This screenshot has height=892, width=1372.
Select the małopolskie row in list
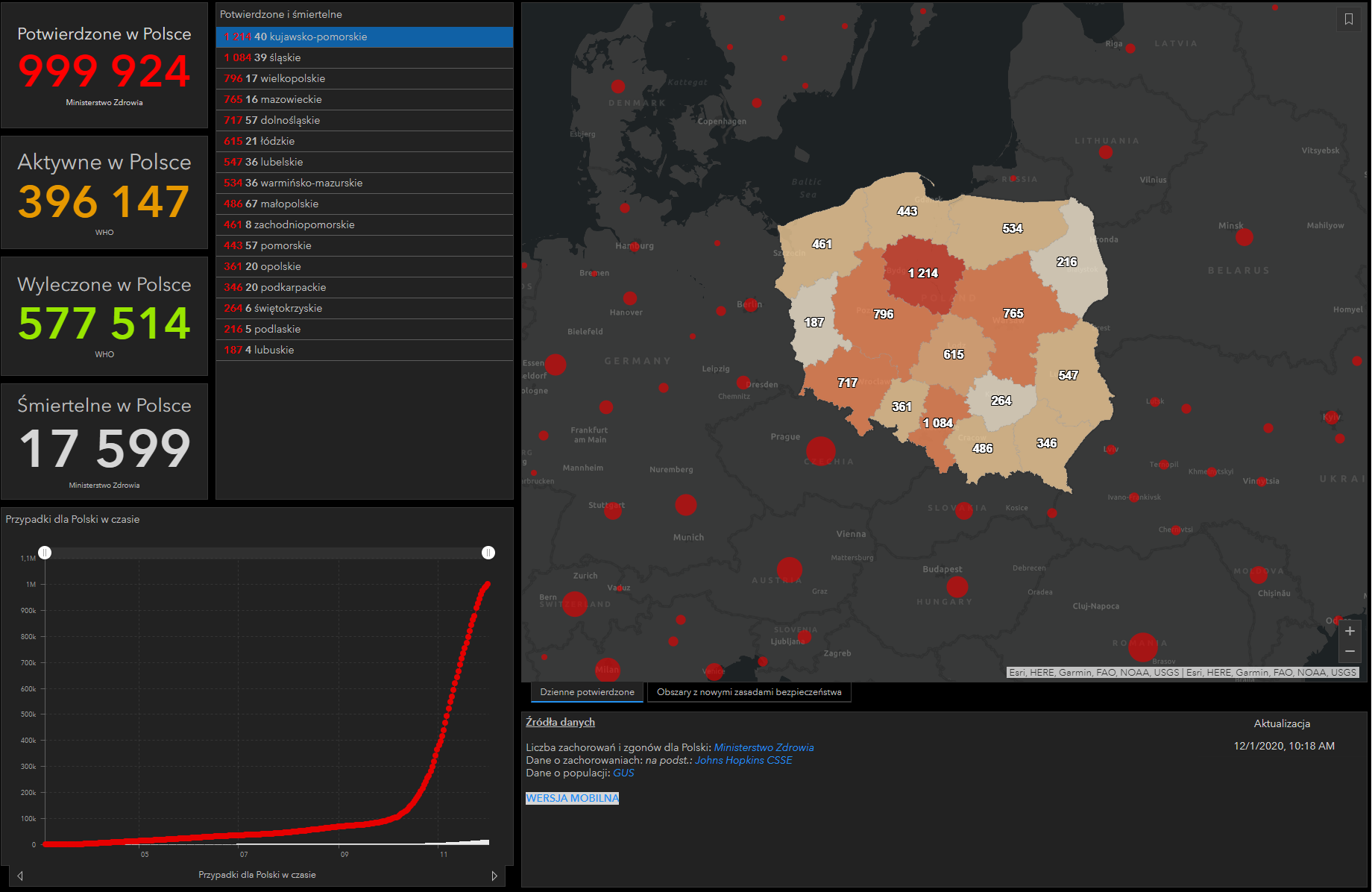[365, 204]
